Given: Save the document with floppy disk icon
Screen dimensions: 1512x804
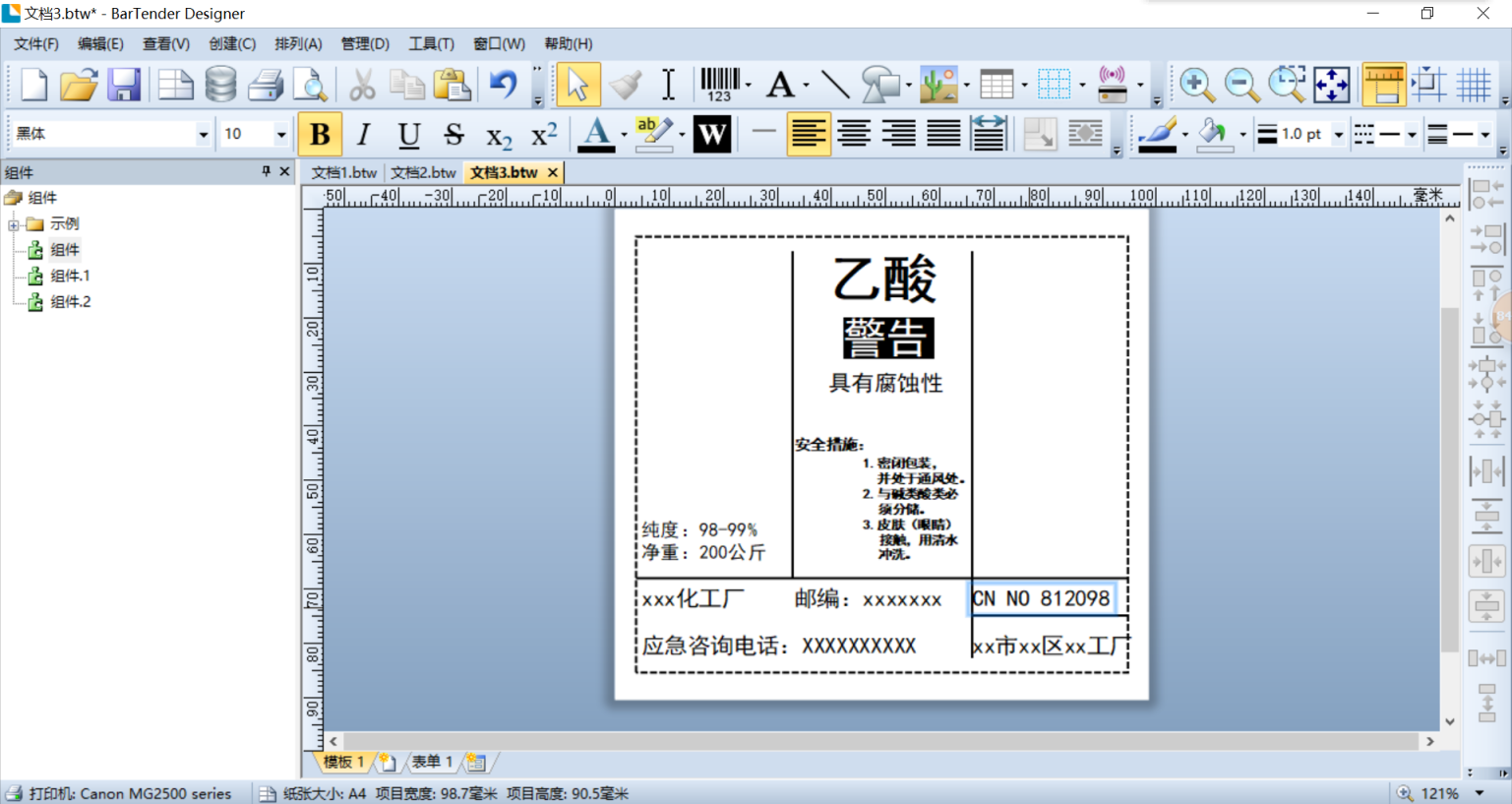Looking at the screenshot, I should (x=124, y=85).
